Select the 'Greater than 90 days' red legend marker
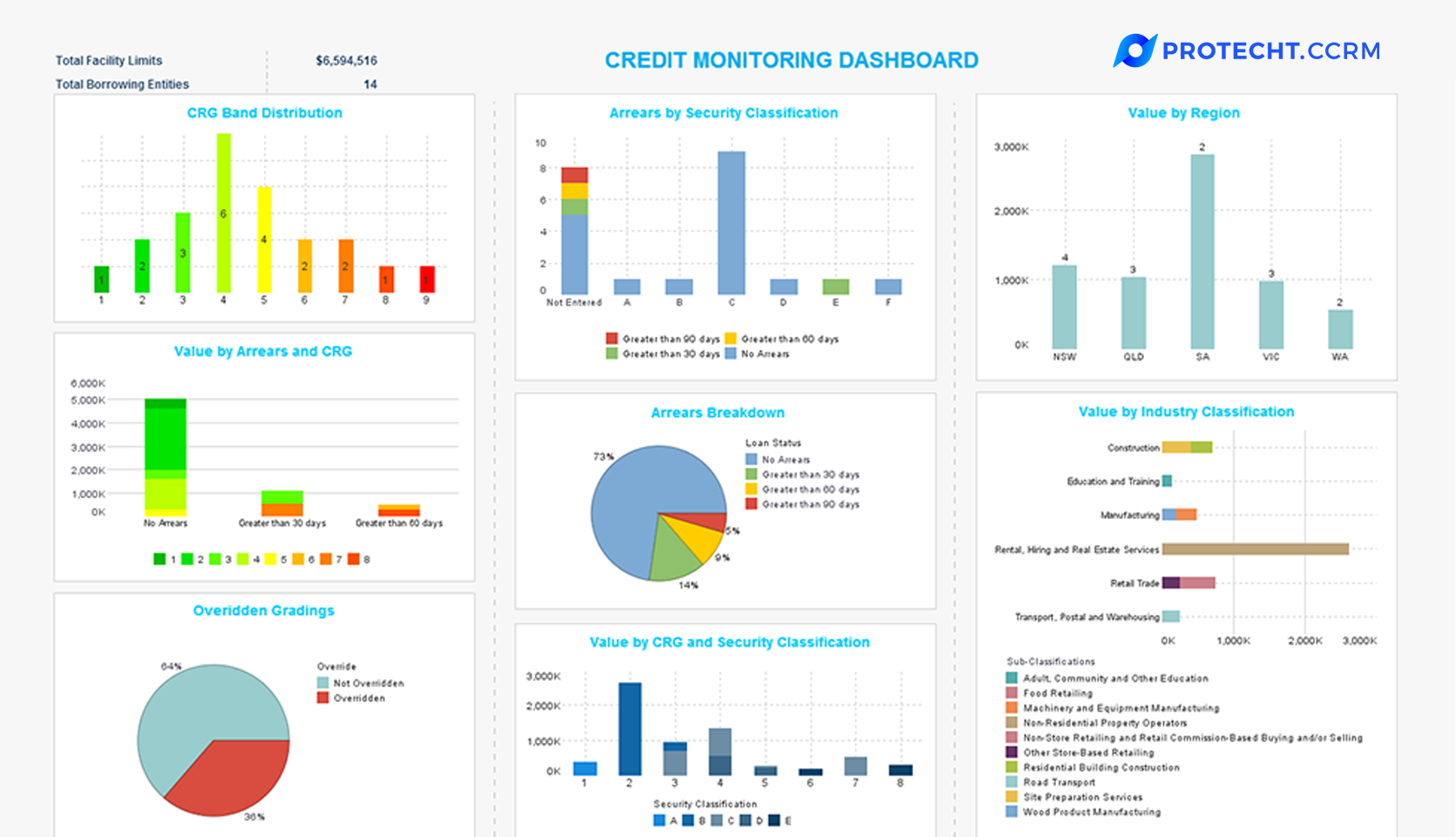Image resolution: width=1456 pixels, height=837 pixels. [x=610, y=339]
